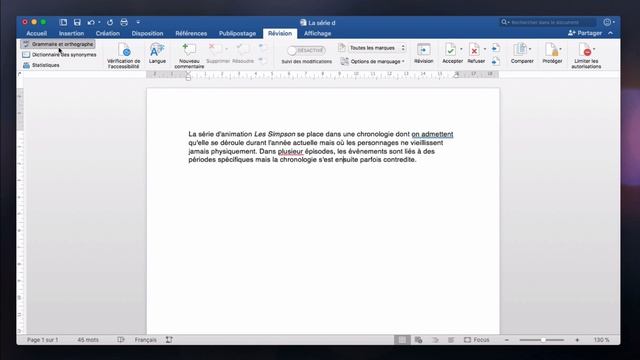Expand the Accepter dropdown arrow
Viewport: 640px width, 360px height.
point(461,49)
